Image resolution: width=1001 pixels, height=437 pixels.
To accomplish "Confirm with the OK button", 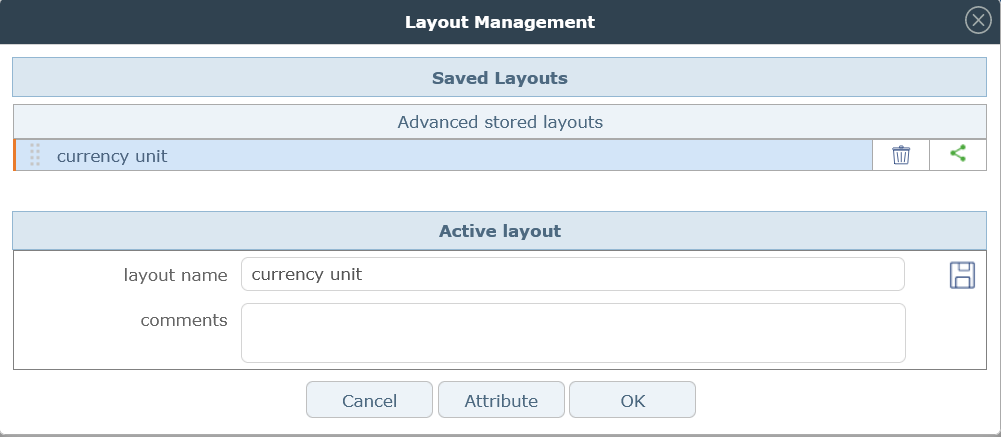I will coord(632,401).
